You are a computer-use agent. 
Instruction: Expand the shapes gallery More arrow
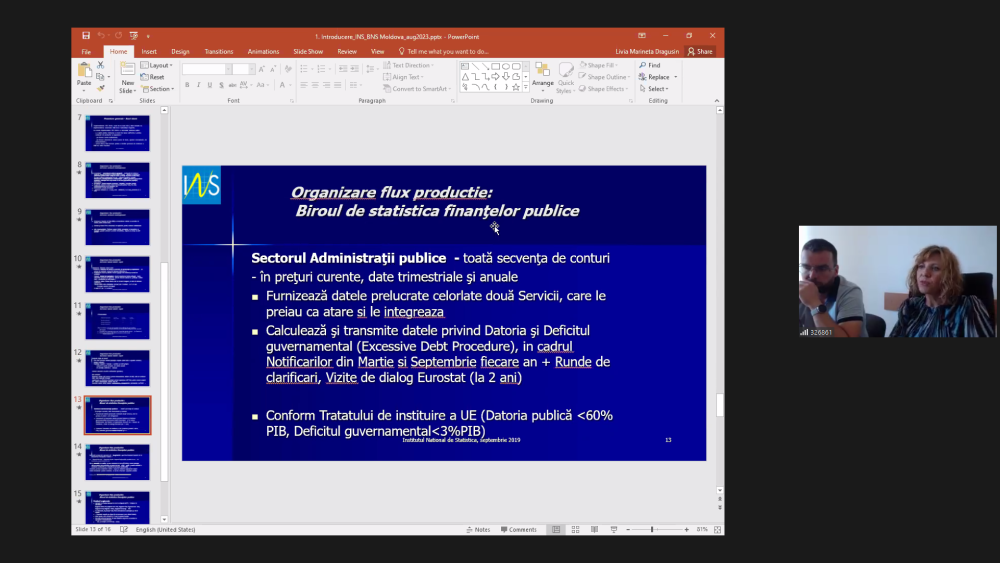(x=526, y=87)
